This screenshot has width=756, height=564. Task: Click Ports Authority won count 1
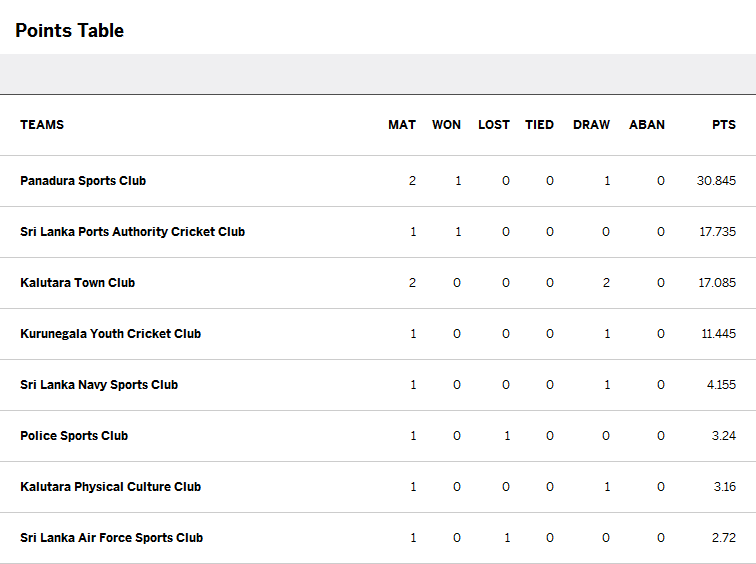pos(458,232)
